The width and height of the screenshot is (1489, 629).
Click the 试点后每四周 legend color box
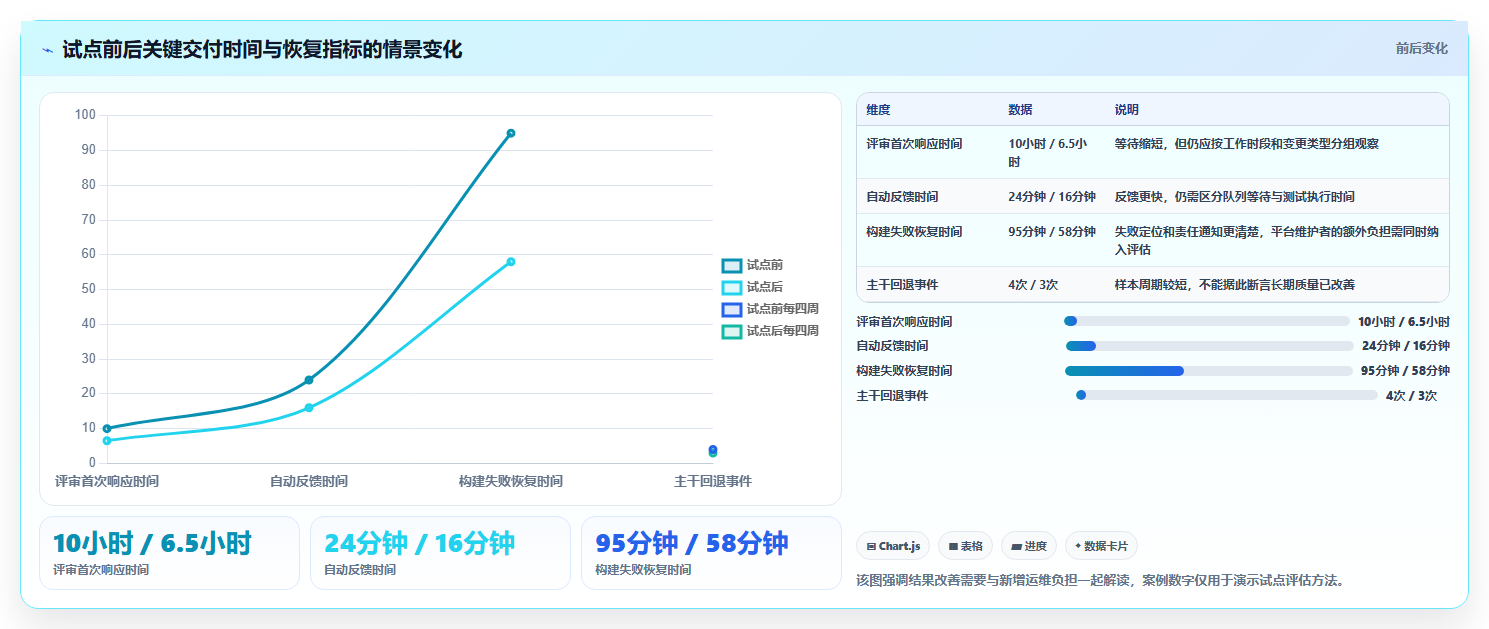pos(732,331)
